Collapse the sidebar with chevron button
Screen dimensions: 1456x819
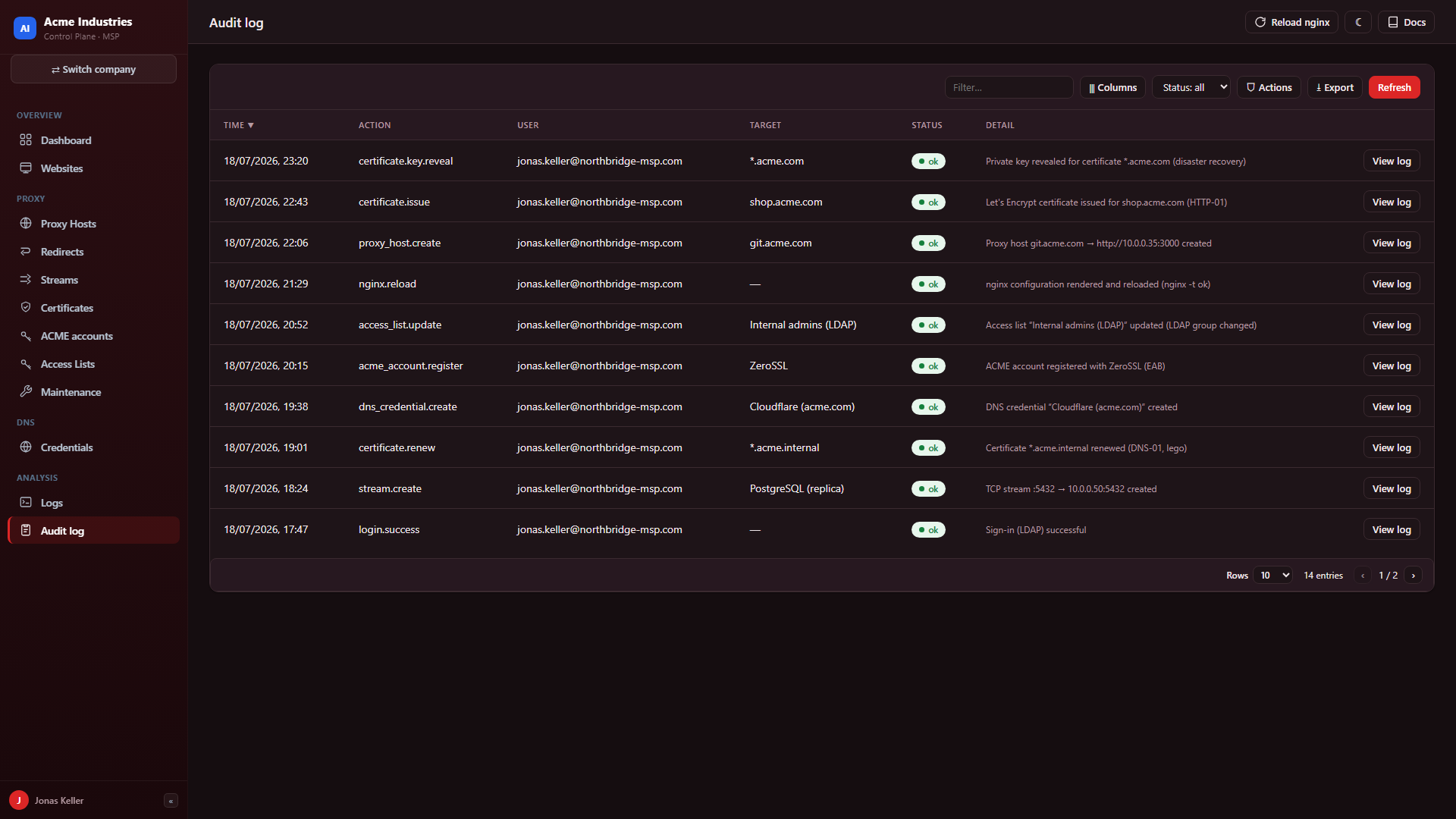tap(171, 801)
